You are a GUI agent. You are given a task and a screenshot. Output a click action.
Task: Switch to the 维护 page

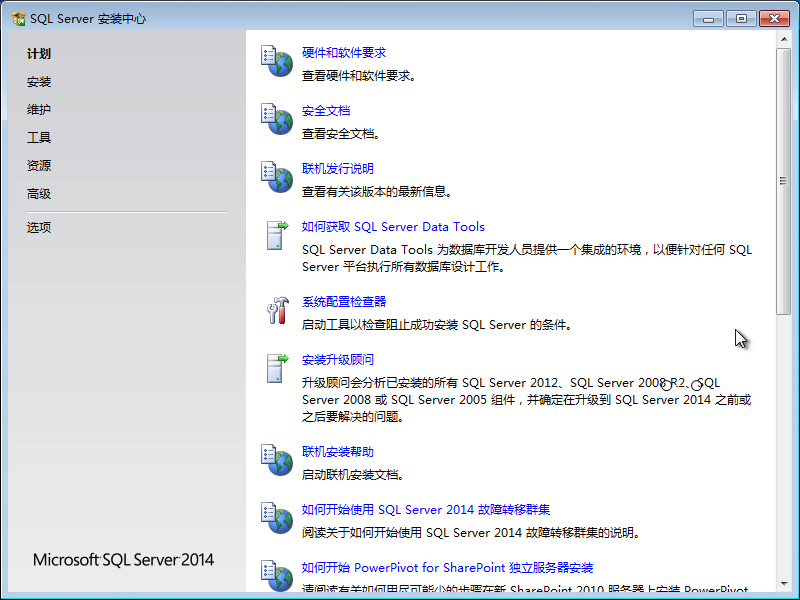point(39,110)
